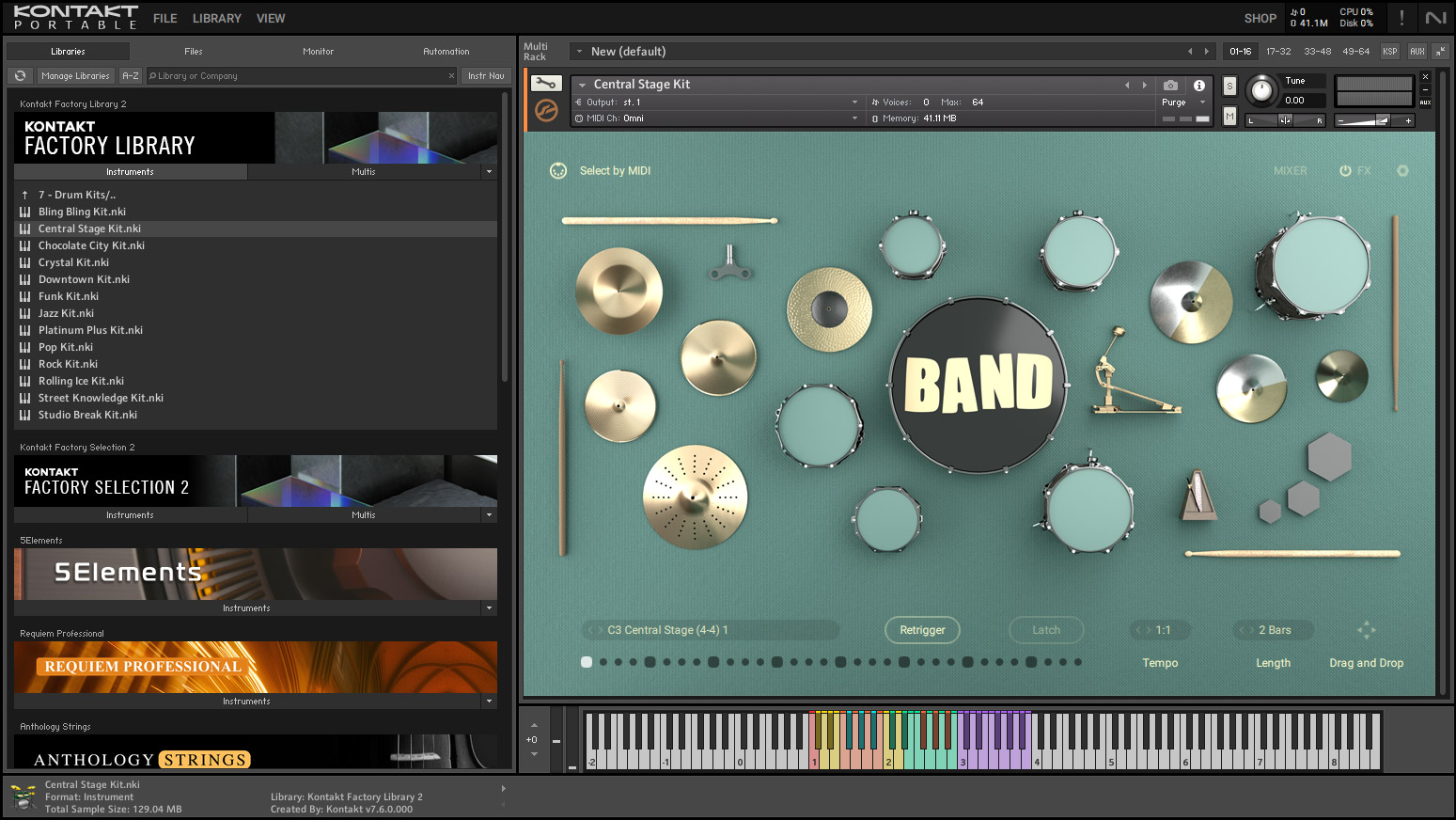
Task: Toggle Instr Nav panel
Action: tap(486, 75)
